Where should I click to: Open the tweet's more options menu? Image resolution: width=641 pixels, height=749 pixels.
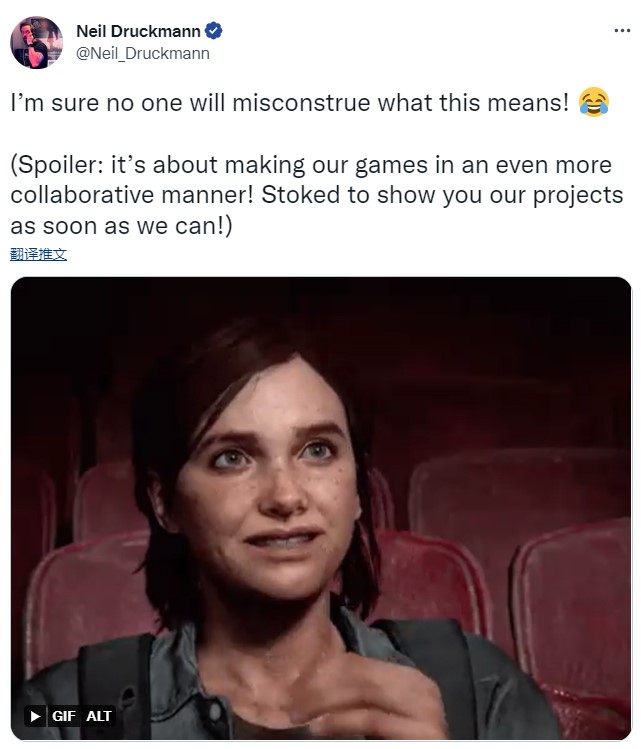621,30
